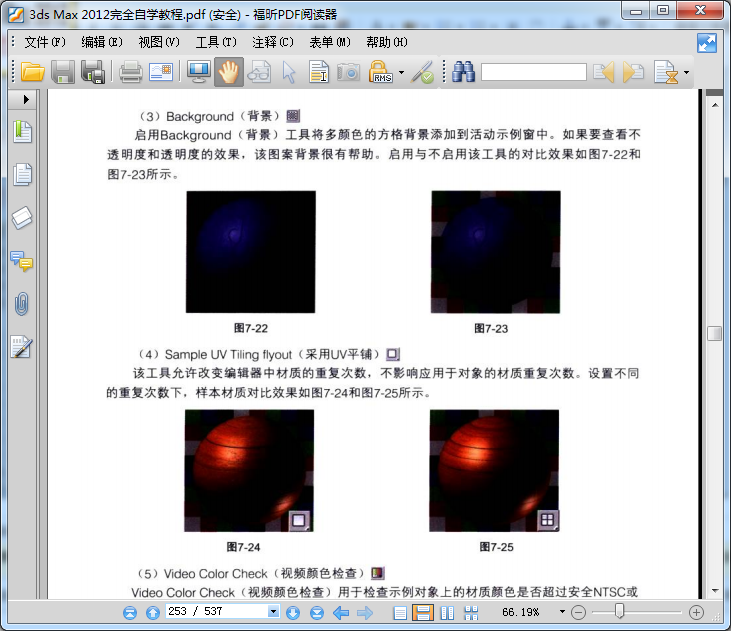
Task: Click the email document icon
Action: tap(161, 72)
